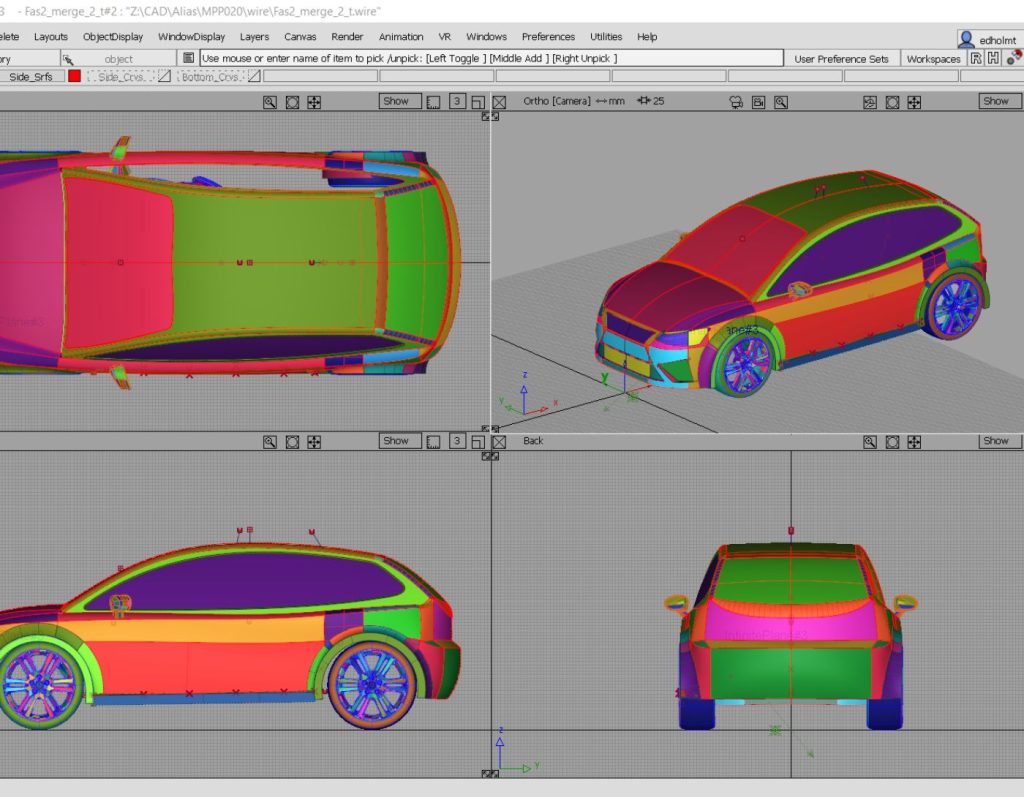Click the '3' box in bottom-left view header
Viewport: 1024px width, 797px height.
(457, 441)
